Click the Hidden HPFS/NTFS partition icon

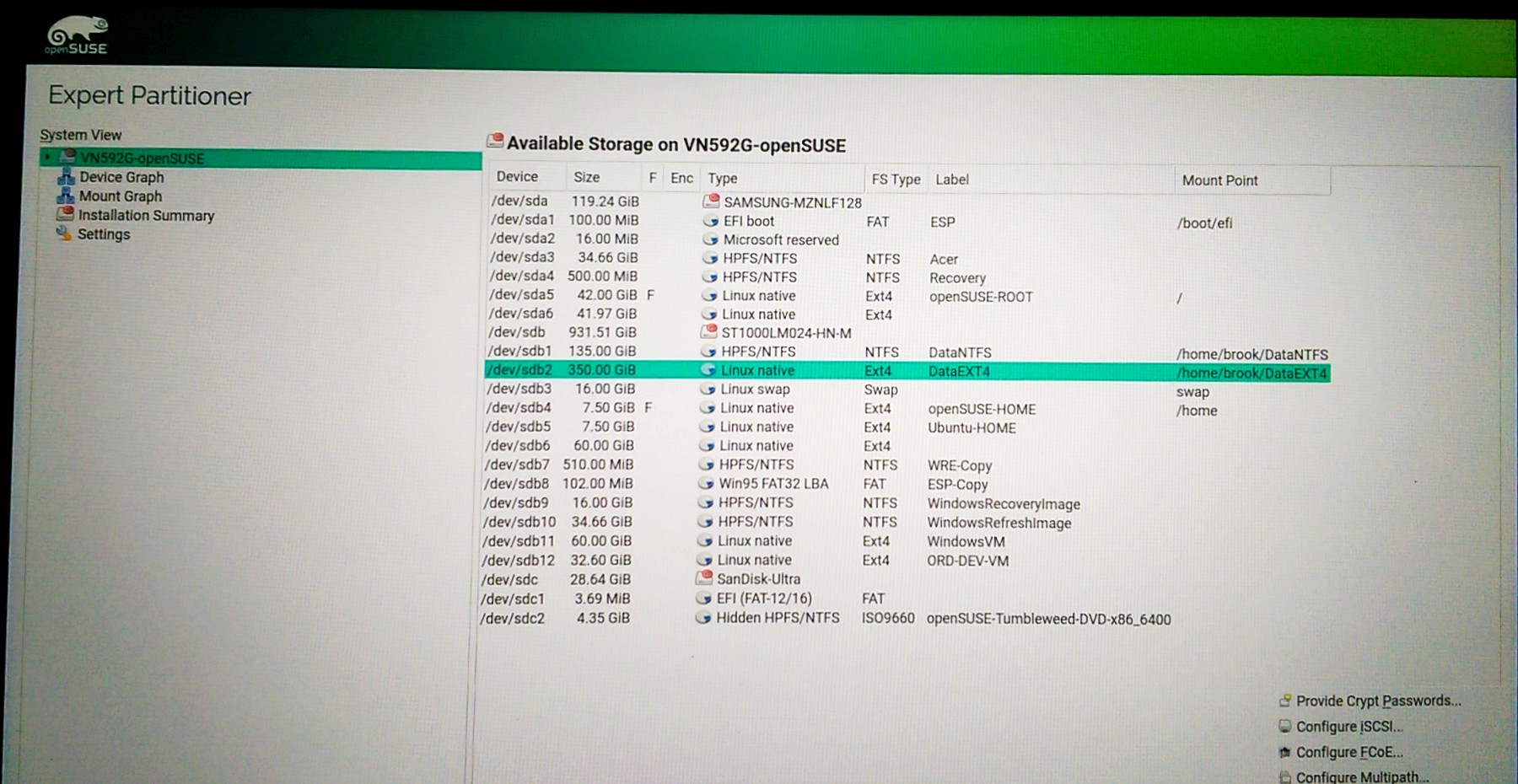pos(703,618)
